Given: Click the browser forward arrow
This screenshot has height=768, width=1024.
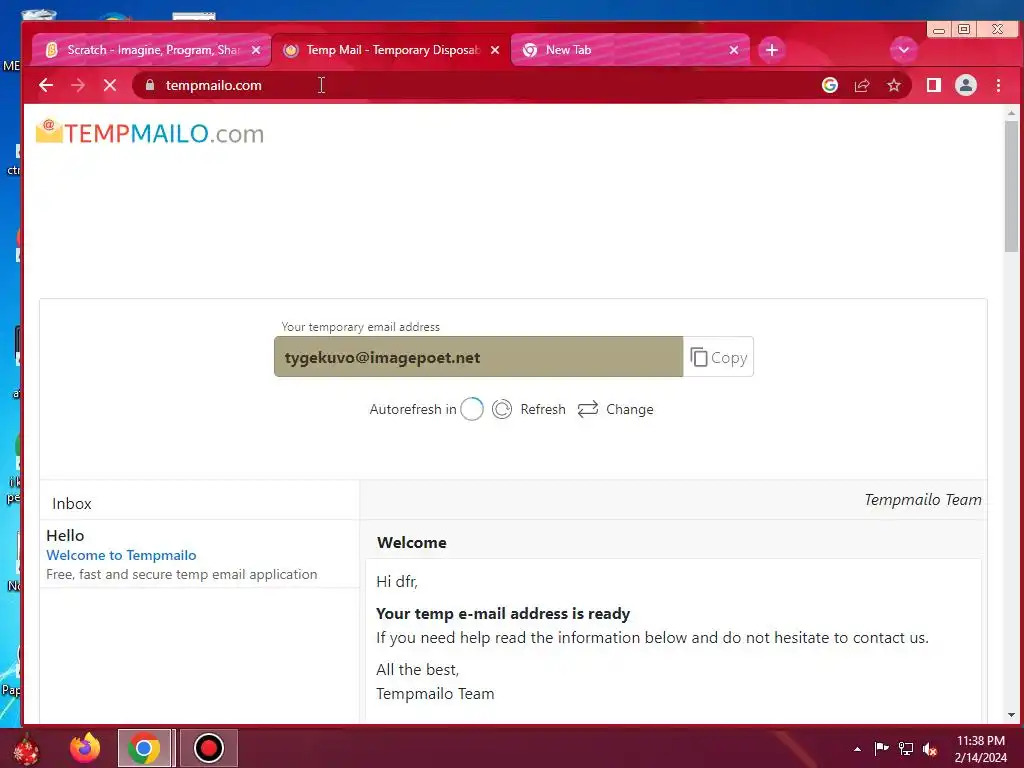Looking at the screenshot, I should (x=78, y=86).
